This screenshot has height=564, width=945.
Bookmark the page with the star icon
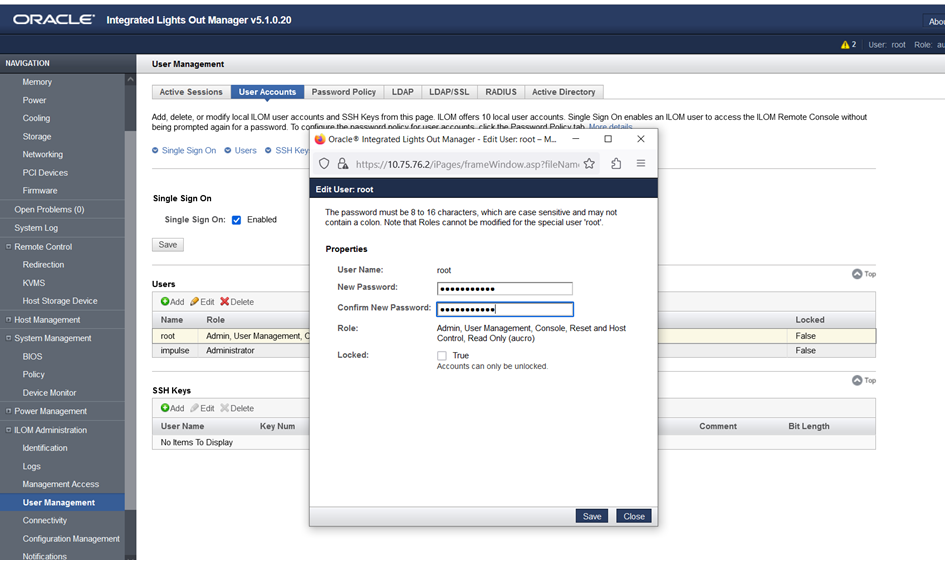(x=589, y=164)
